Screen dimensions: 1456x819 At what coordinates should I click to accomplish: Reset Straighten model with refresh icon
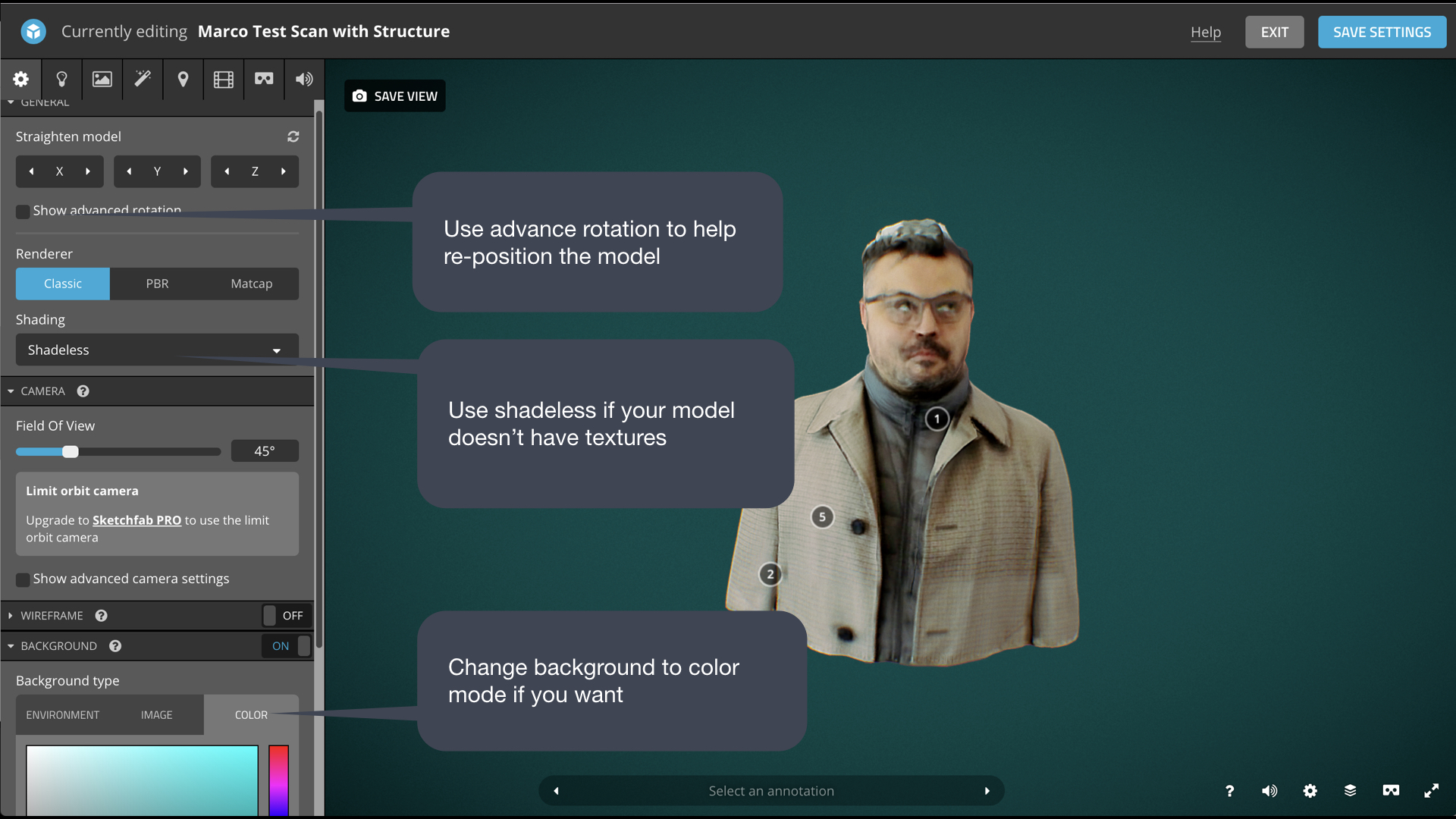click(293, 136)
